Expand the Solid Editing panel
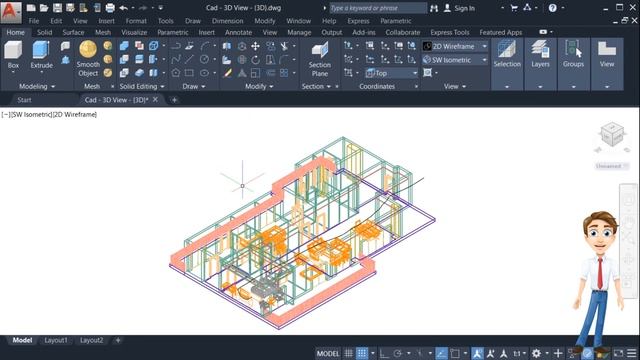640x360 pixels. point(142,87)
